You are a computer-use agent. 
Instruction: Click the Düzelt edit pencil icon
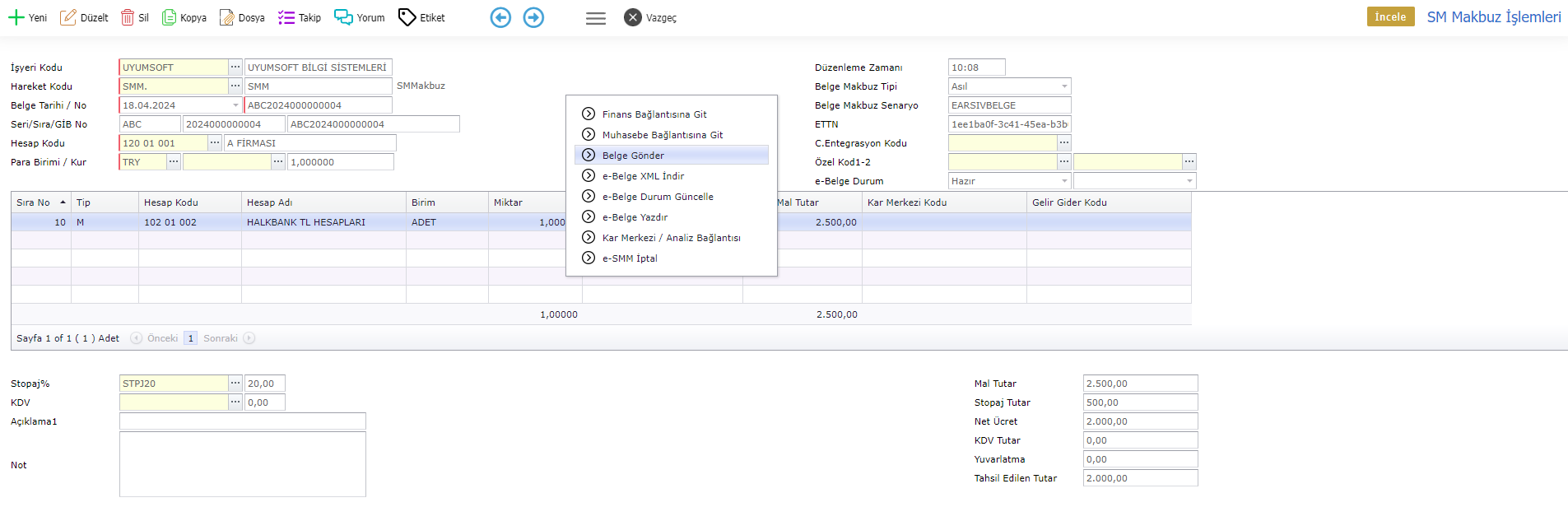pos(68,17)
